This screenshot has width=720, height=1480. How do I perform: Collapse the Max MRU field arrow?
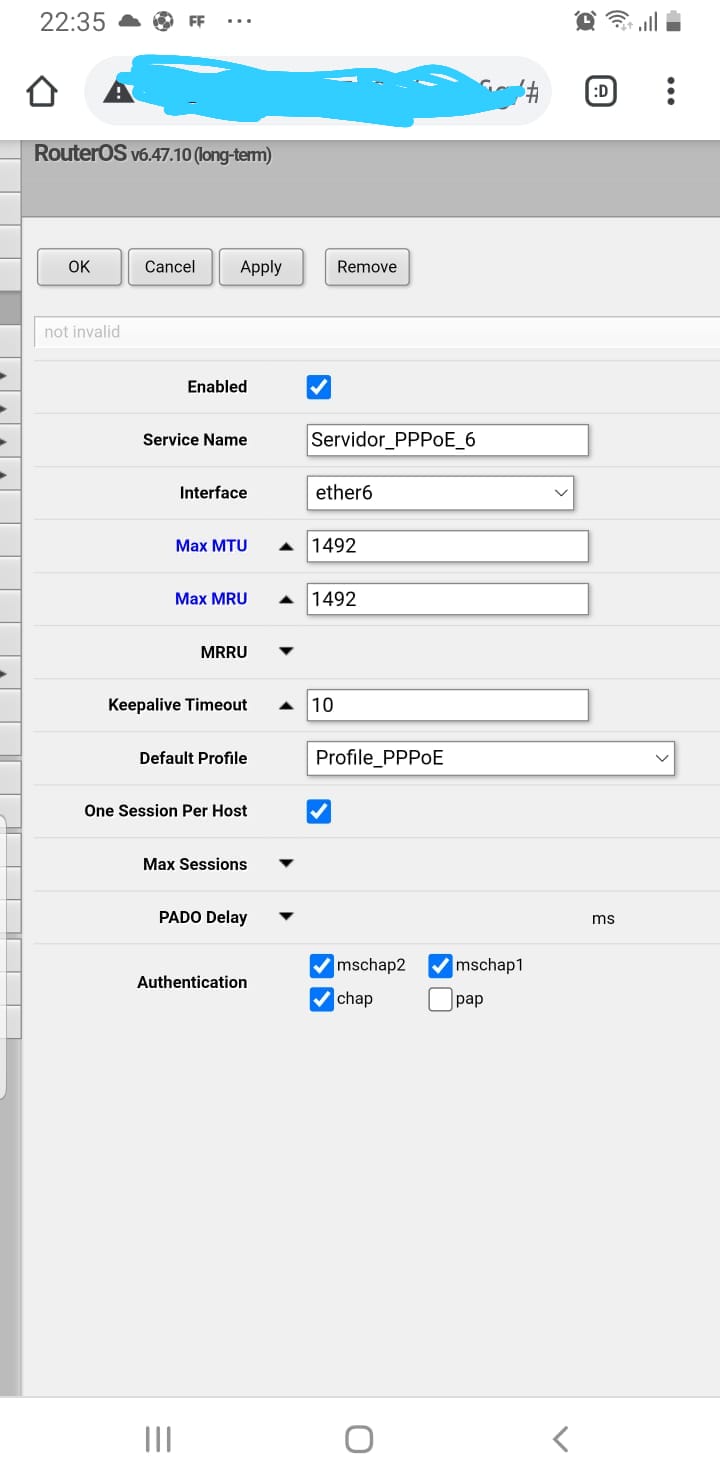286,599
